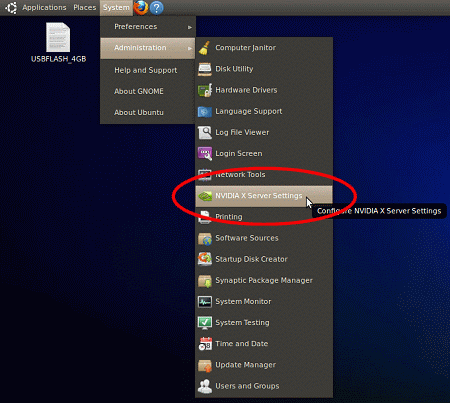The width and height of the screenshot is (450, 403).
Task: Click the Login Screen icon
Action: point(205,154)
